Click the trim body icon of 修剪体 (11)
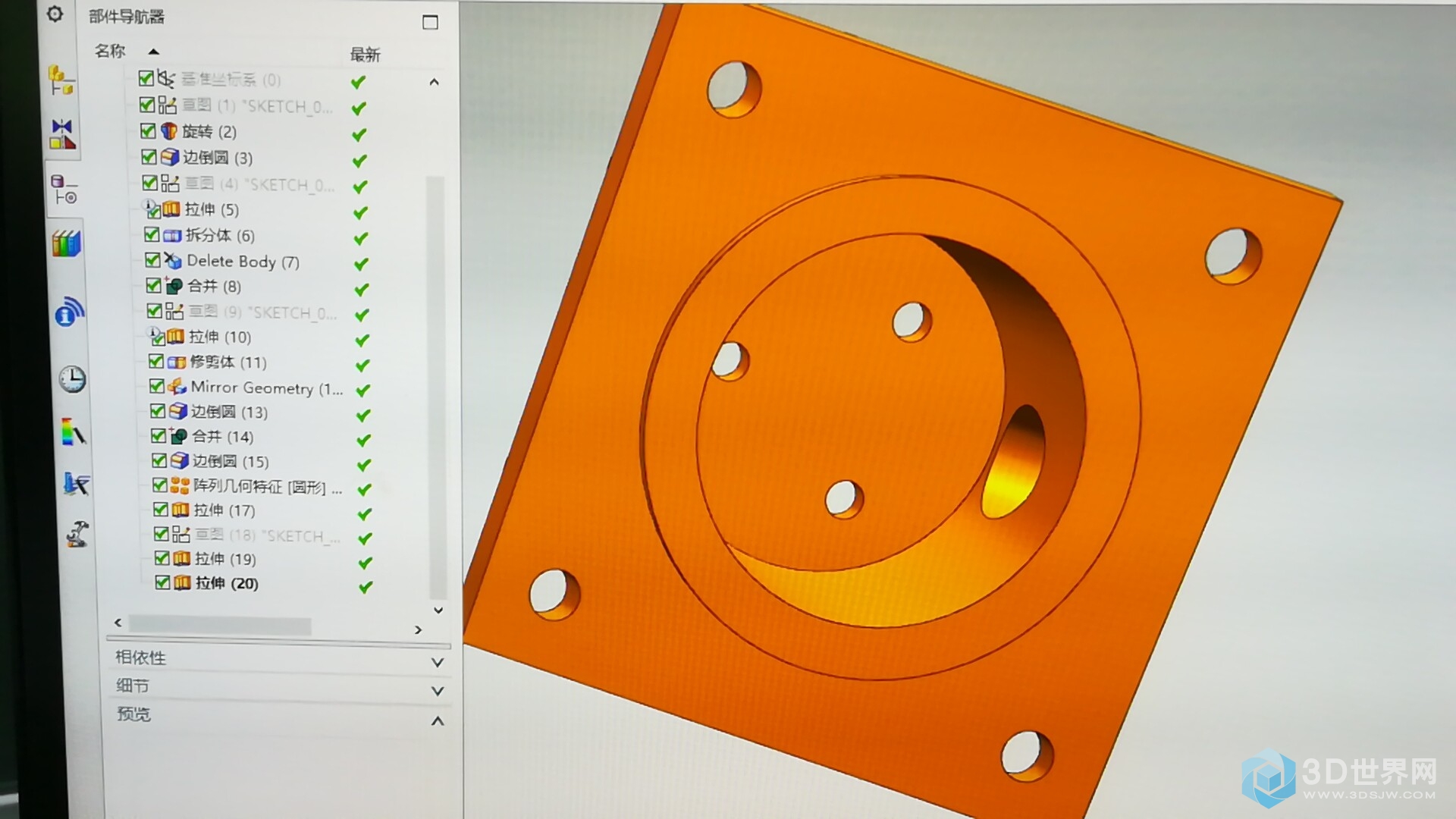 tap(177, 362)
